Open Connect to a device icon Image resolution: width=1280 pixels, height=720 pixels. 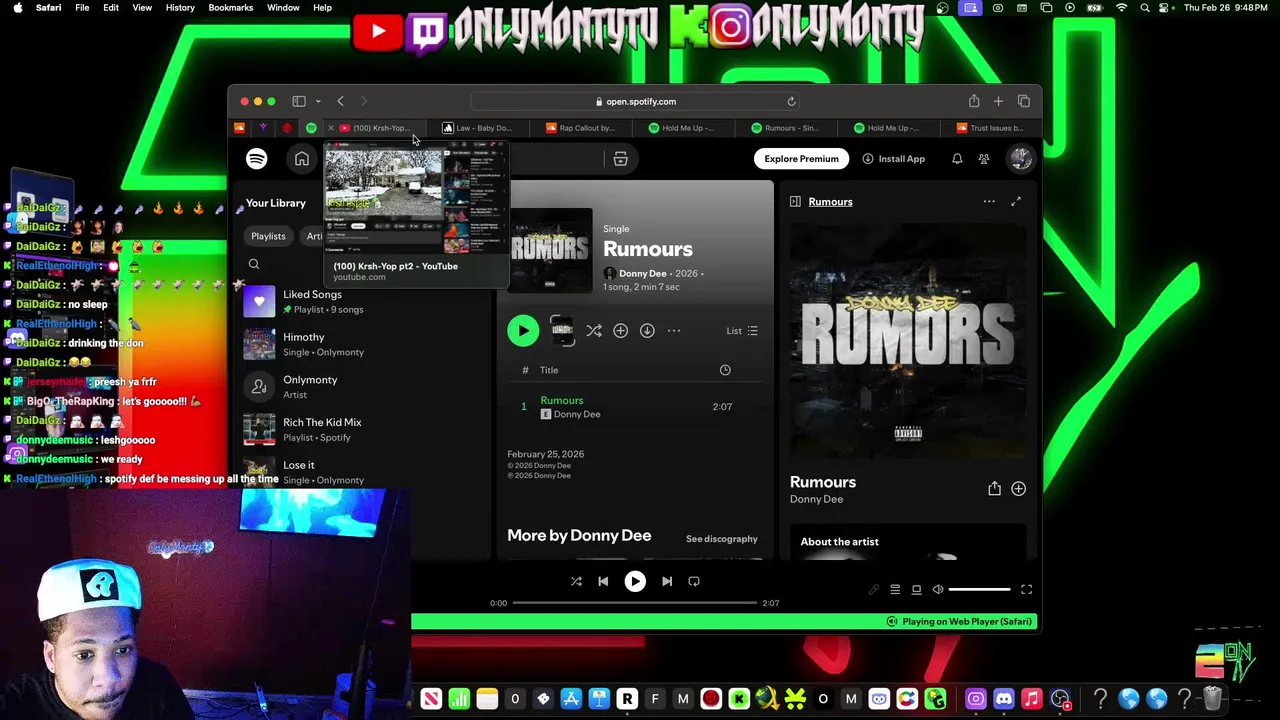click(916, 590)
